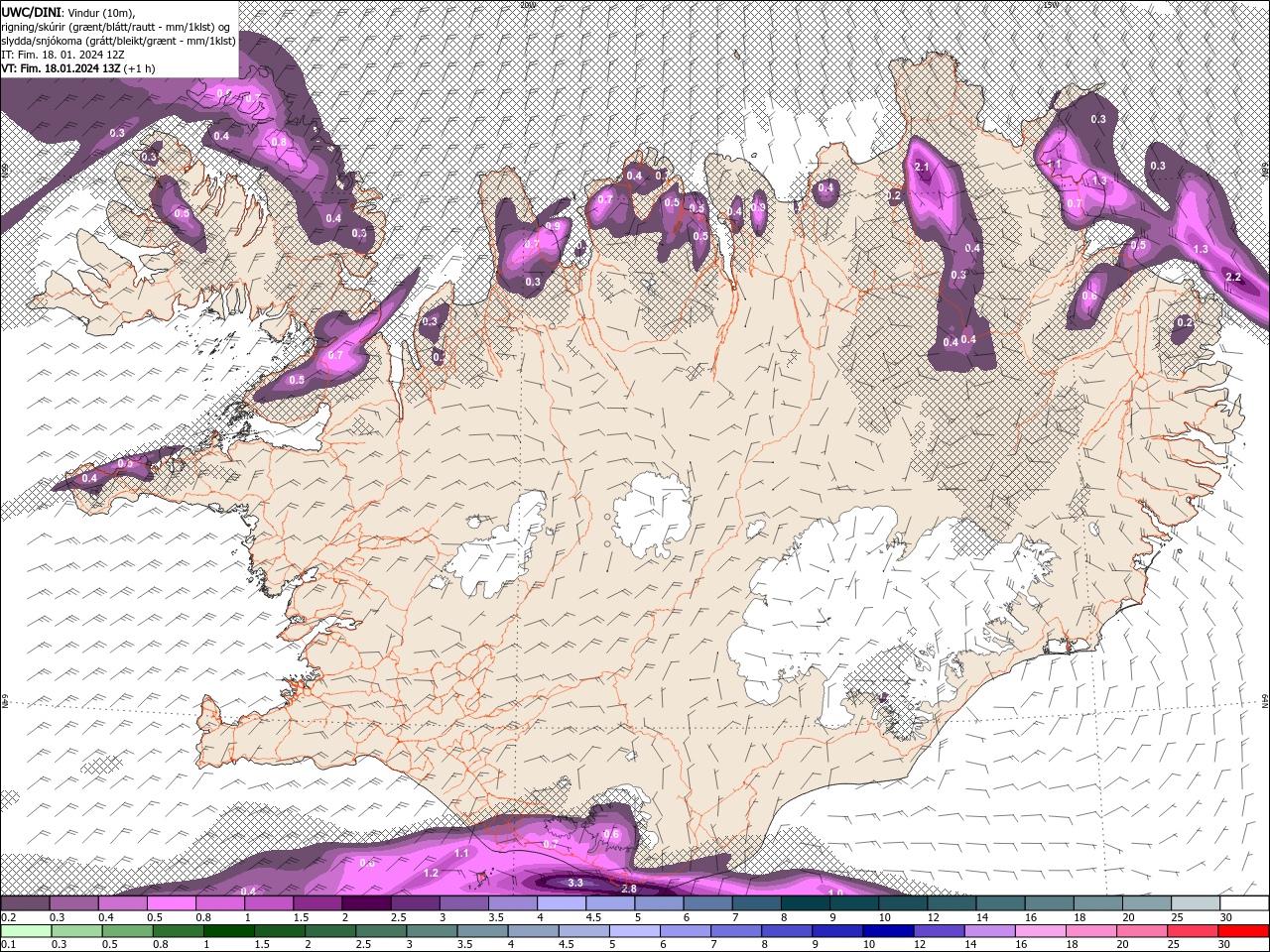The image size is (1270, 952).
Task: Click the UWC/DINI model title text
Action: (30, 11)
